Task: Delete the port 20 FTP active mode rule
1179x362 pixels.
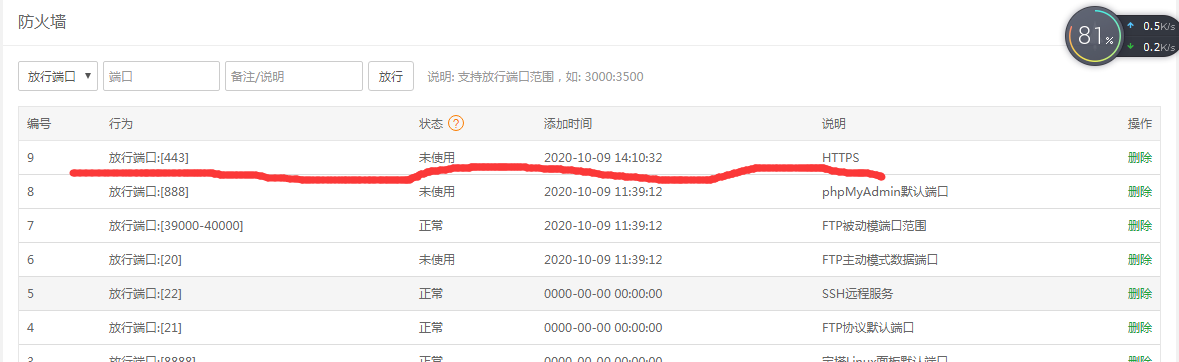Action: pos(1140,260)
